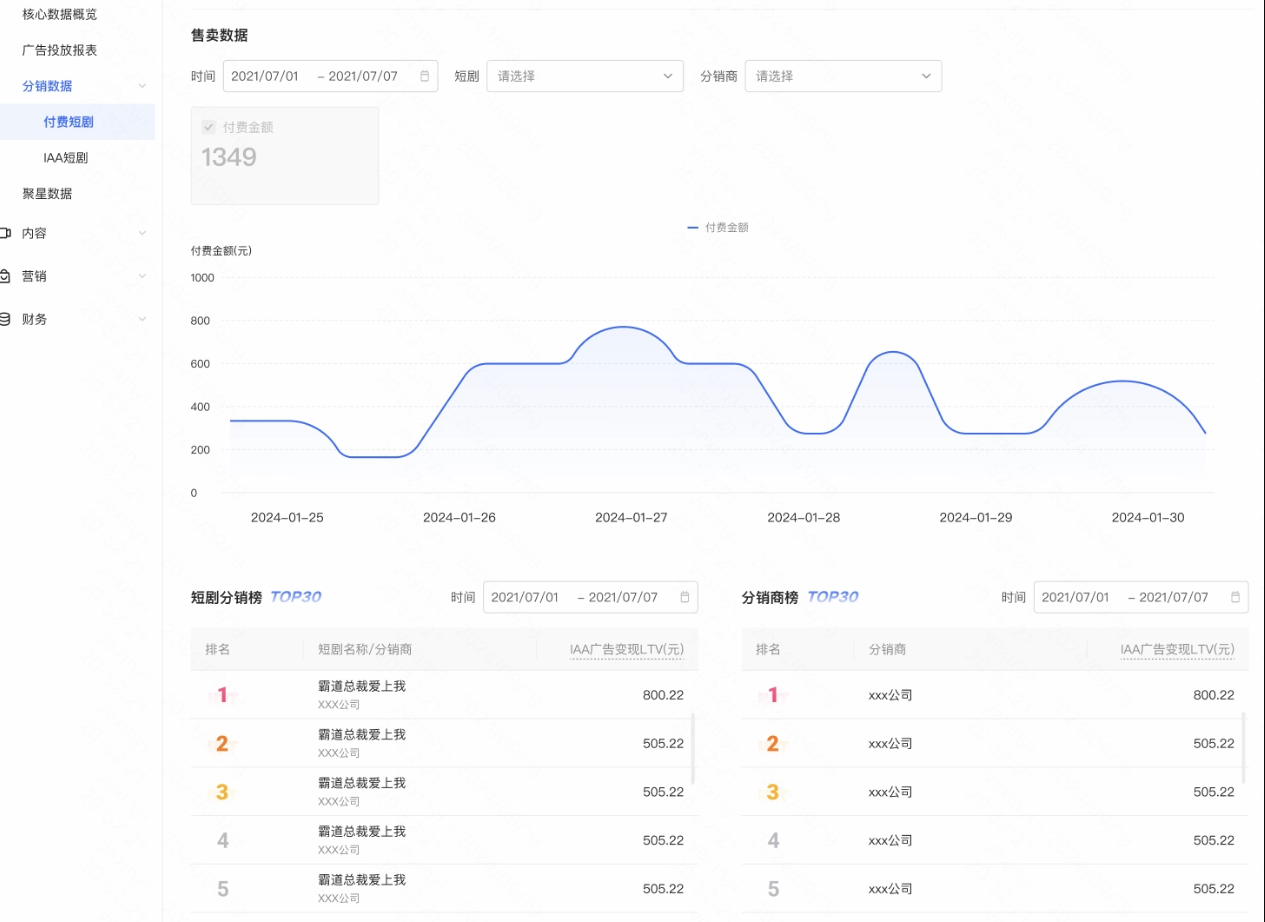Click rank 3 badge in 分销商榜
Image resolution: width=1265 pixels, height=922 pixels.
(772, 792)
